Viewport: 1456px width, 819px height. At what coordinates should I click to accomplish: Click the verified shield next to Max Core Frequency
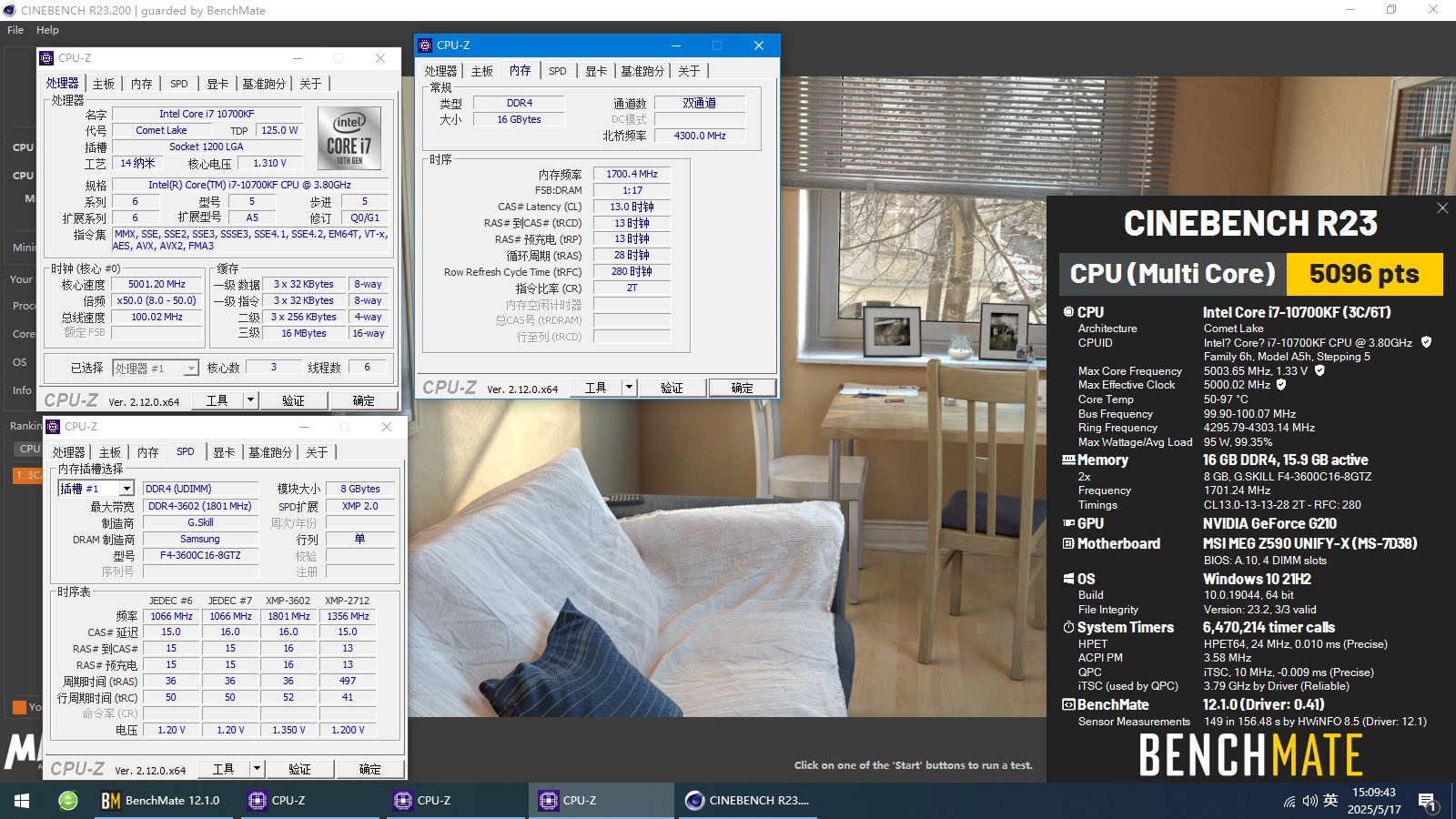pos(1319,370)
